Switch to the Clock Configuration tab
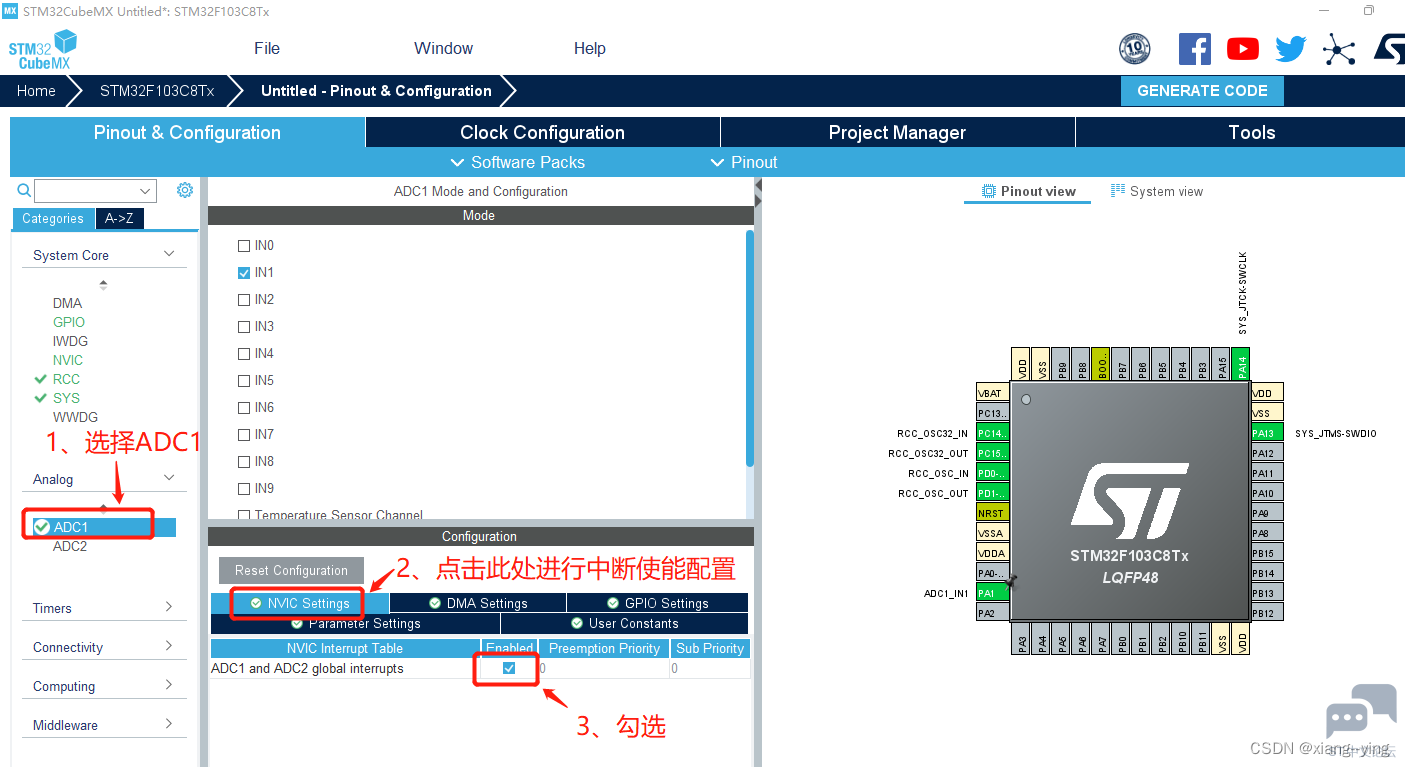The width and height of the screenshot is (1405, 767). pos(542,133)
